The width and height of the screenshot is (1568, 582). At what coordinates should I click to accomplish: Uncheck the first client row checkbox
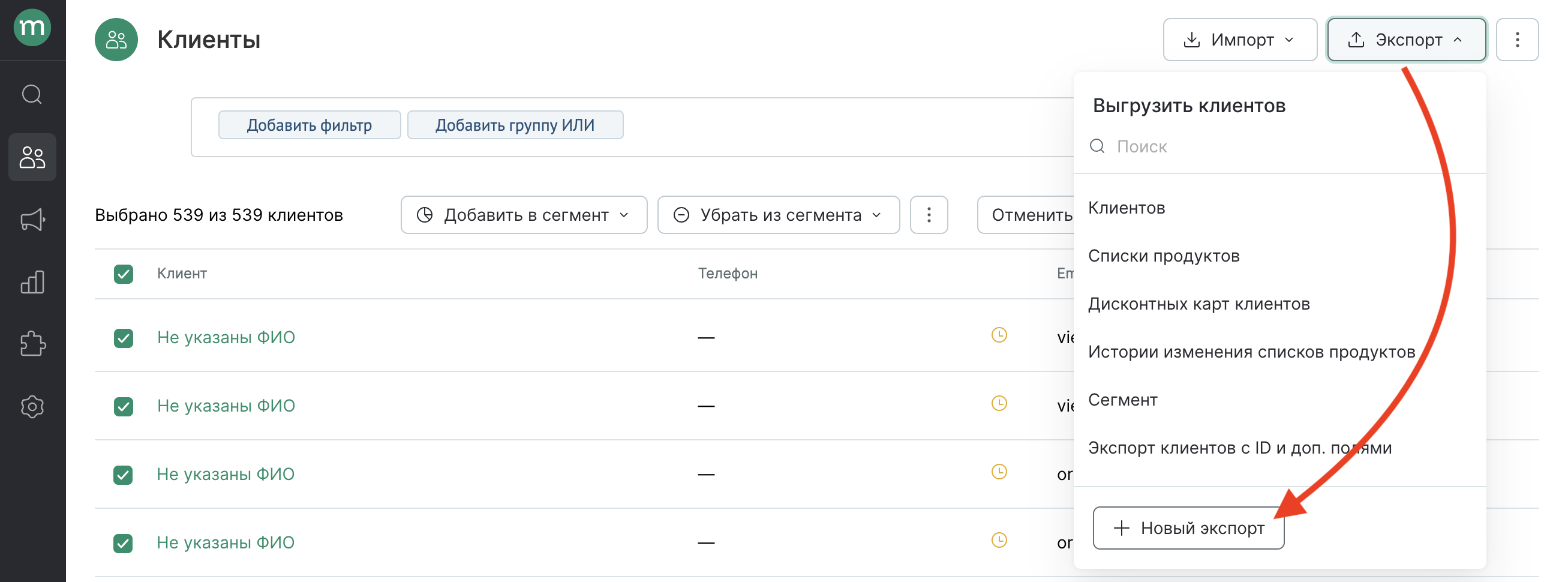[x=124, y=338]
